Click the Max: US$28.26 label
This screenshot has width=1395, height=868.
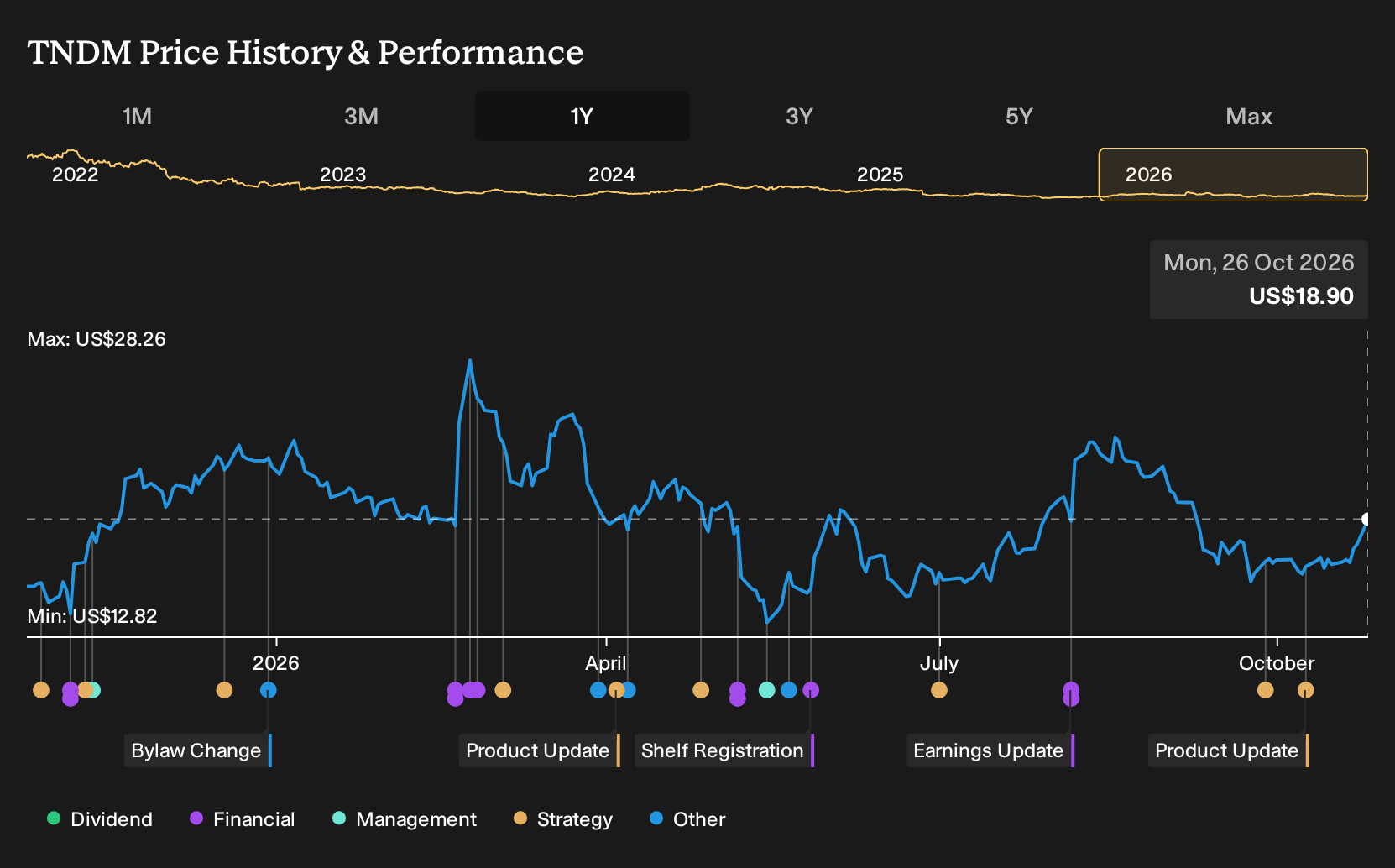tap(97, 339)
